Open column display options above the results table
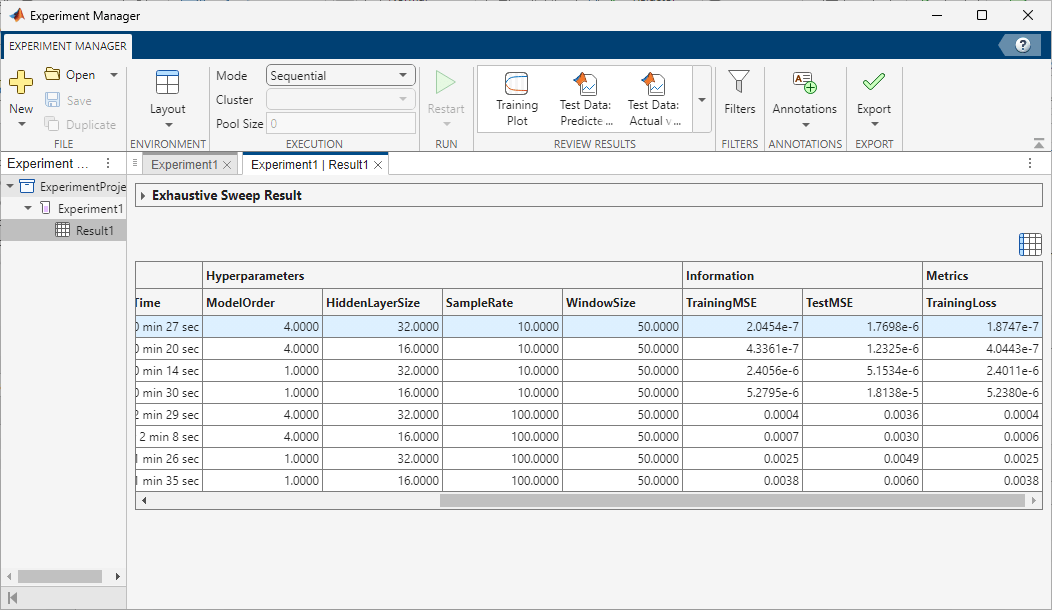 point(1030,243)
